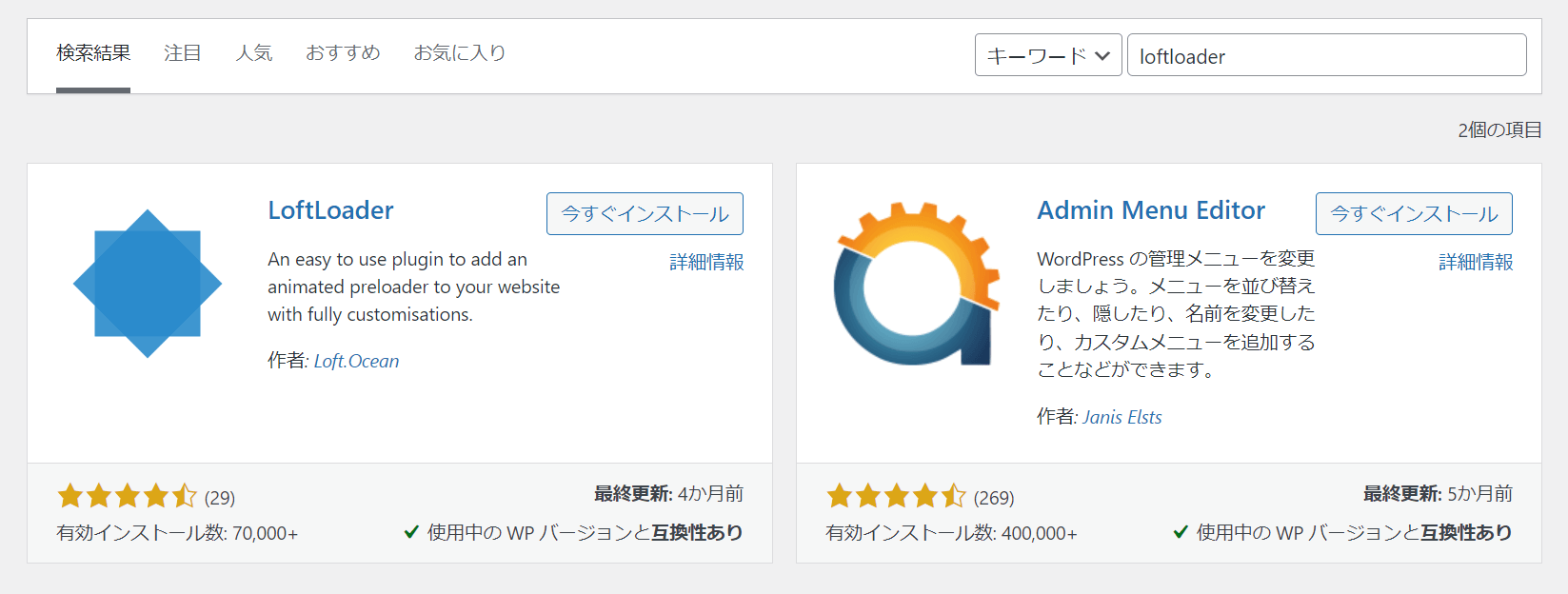Open the 人気 tab

click(x=253, y=53)
